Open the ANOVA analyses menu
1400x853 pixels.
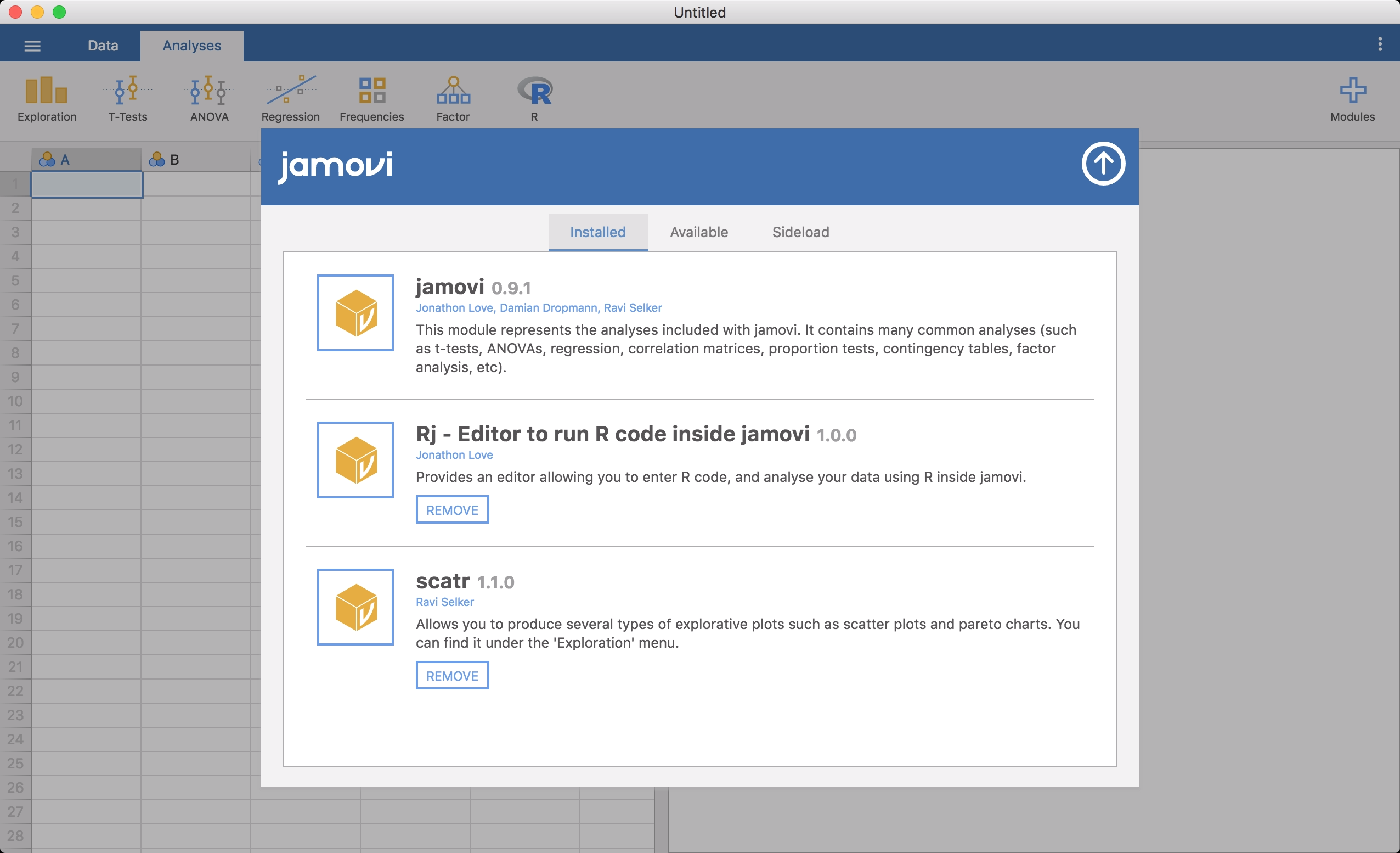(209, 99)
